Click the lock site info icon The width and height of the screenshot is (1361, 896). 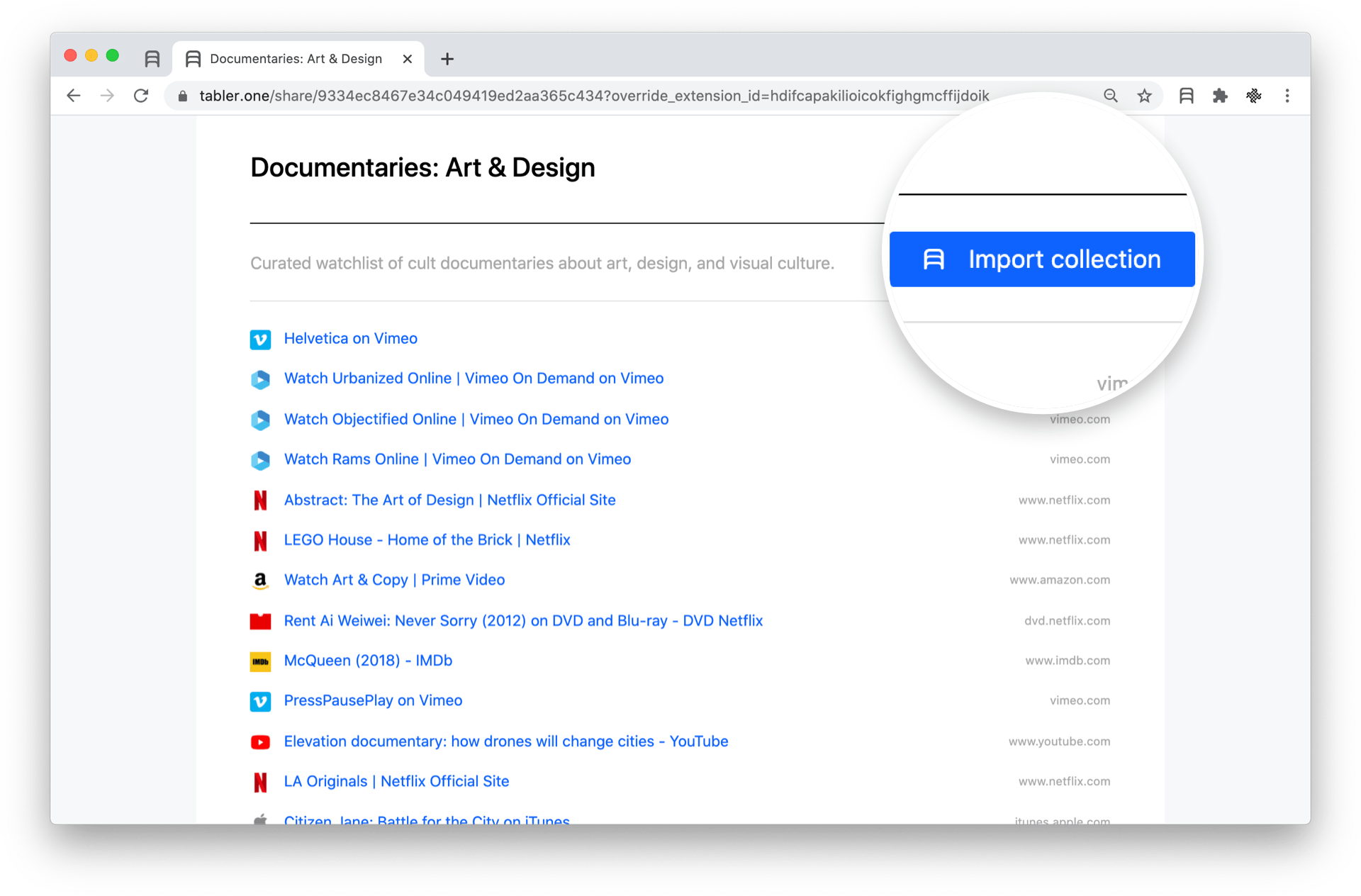tap(183, 96)
